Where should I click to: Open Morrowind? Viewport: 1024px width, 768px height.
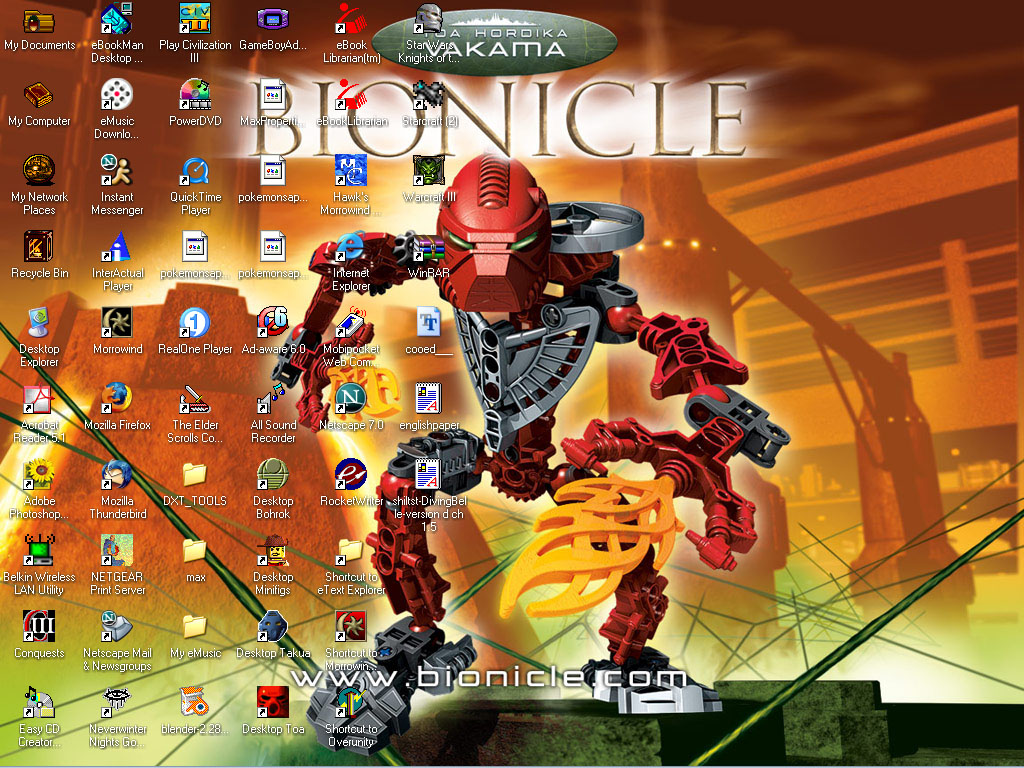[x=117, y=322]
